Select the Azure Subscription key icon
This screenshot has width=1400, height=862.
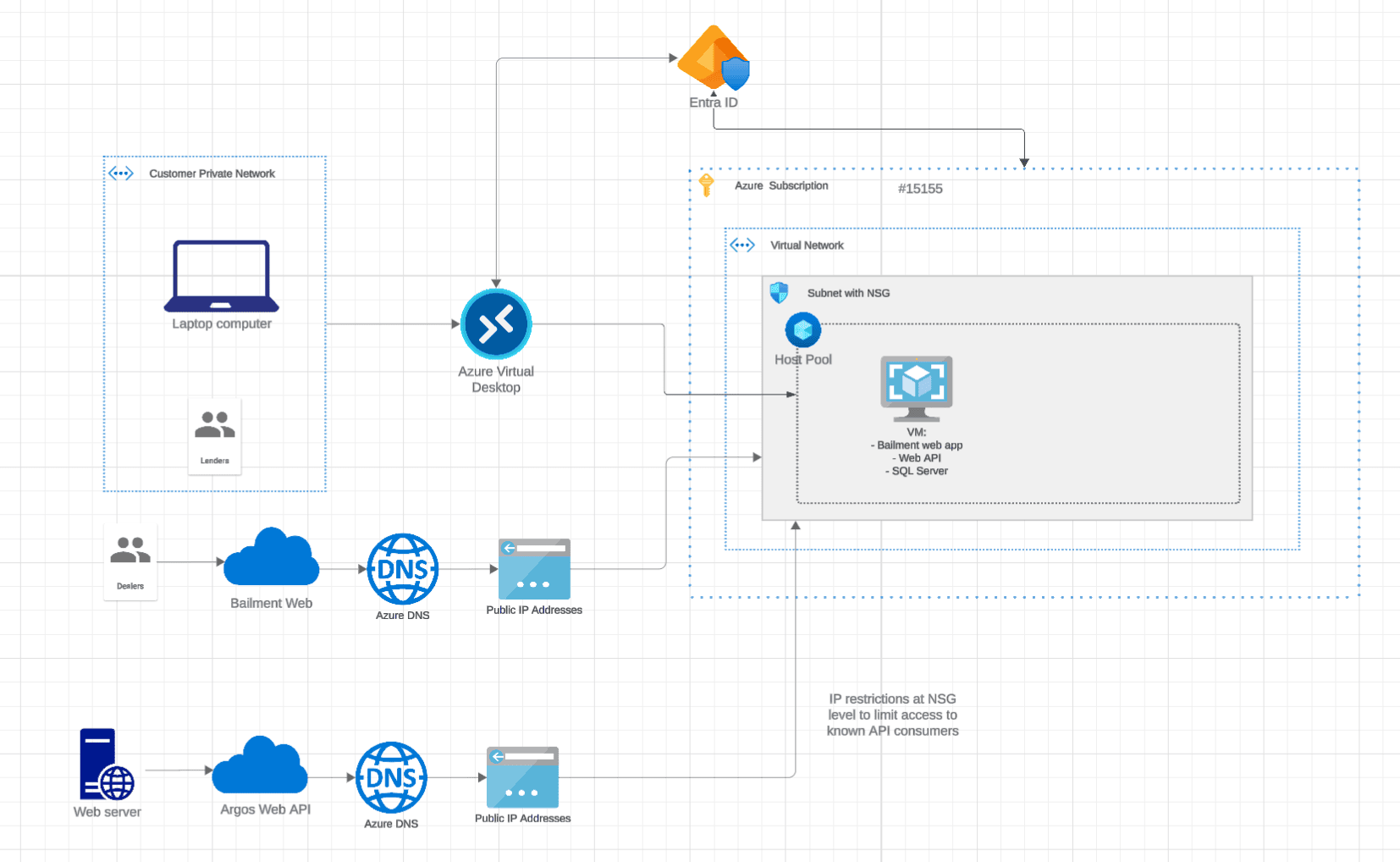coord(707,185)
